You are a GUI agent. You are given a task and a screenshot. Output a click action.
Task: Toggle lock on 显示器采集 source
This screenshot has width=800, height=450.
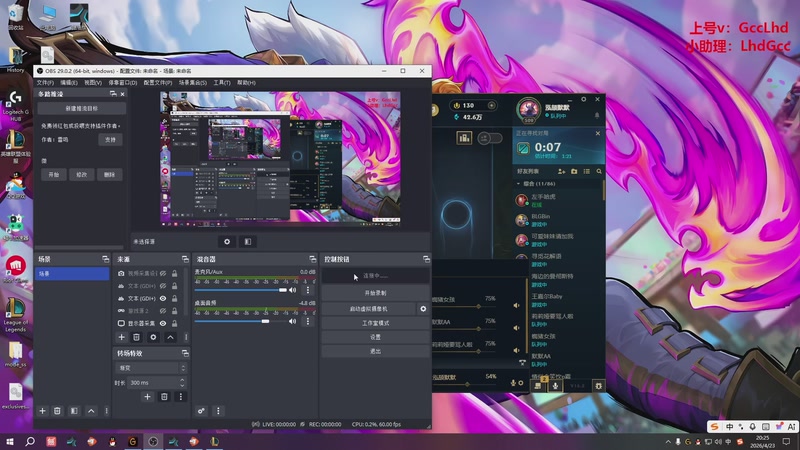pyautogui.click(x=174, y=323)
